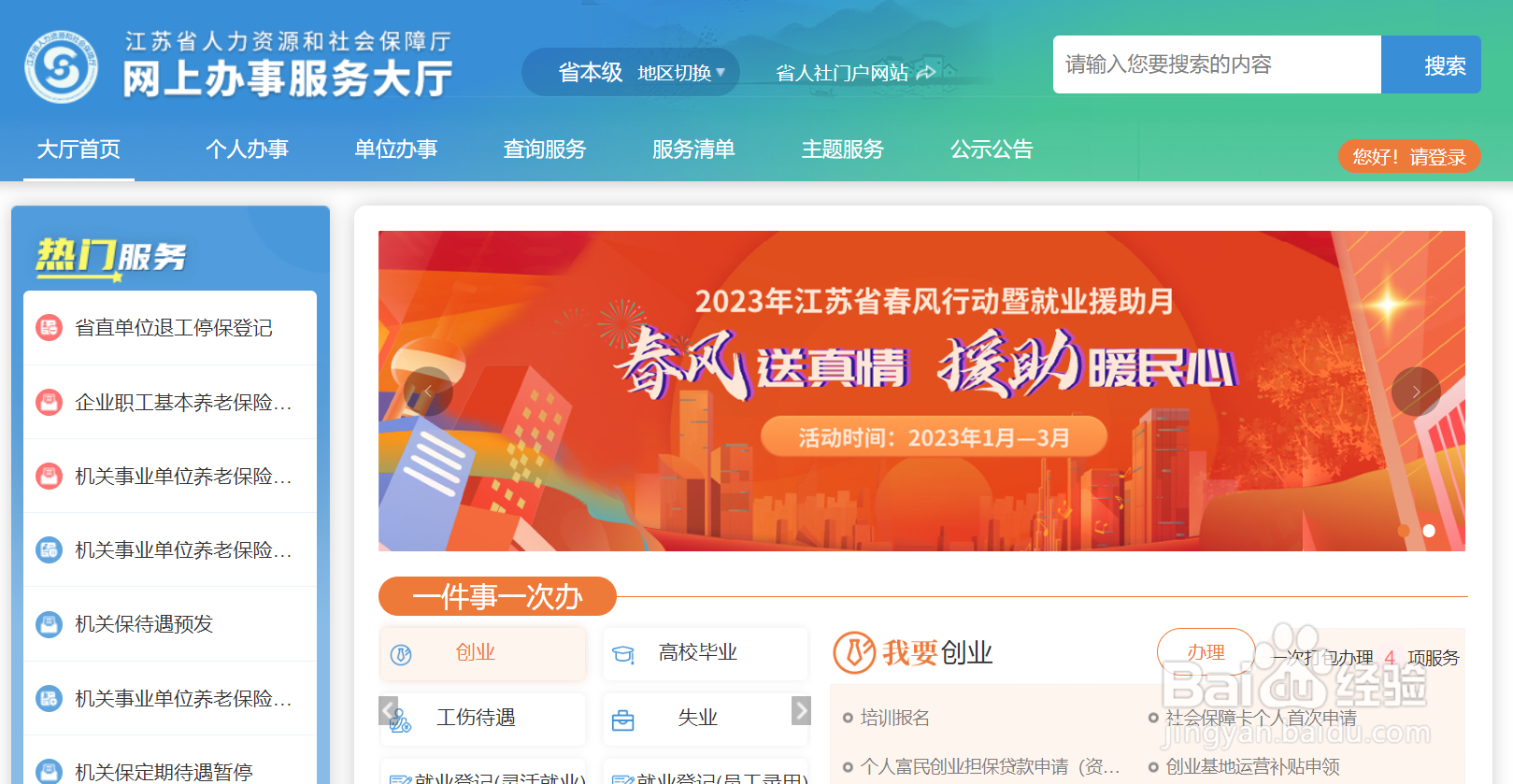Click the icon beside 机关保待遇预发

(x=49, y=623)
